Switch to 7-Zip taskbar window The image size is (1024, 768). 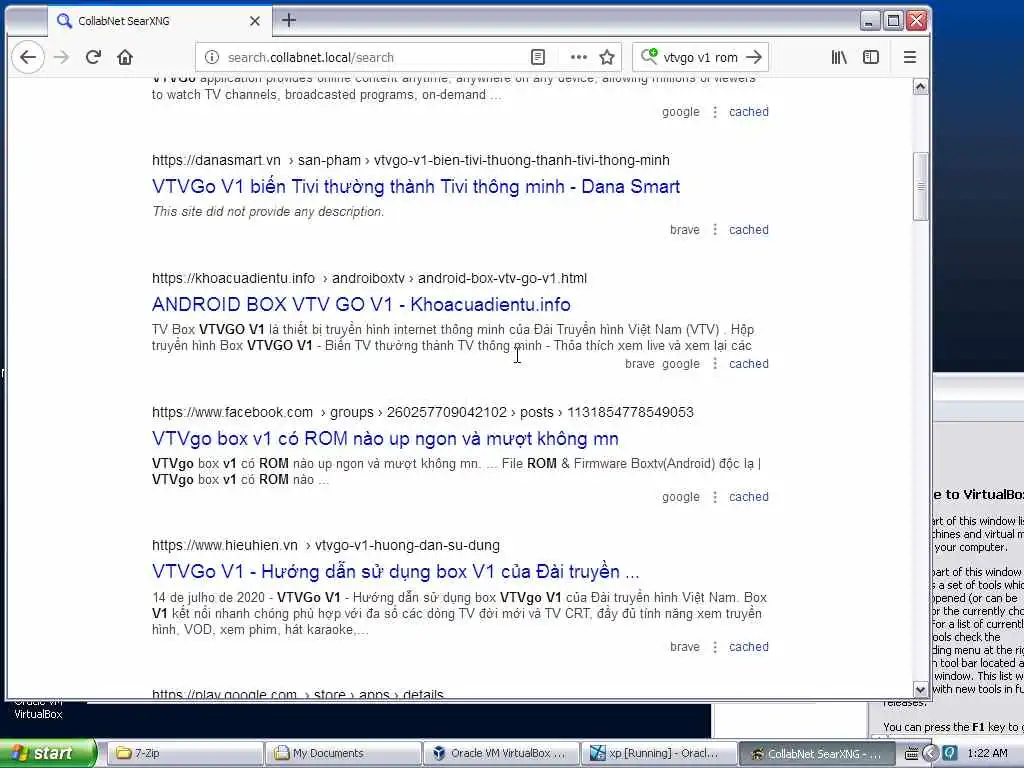click(x=184, y=753)
